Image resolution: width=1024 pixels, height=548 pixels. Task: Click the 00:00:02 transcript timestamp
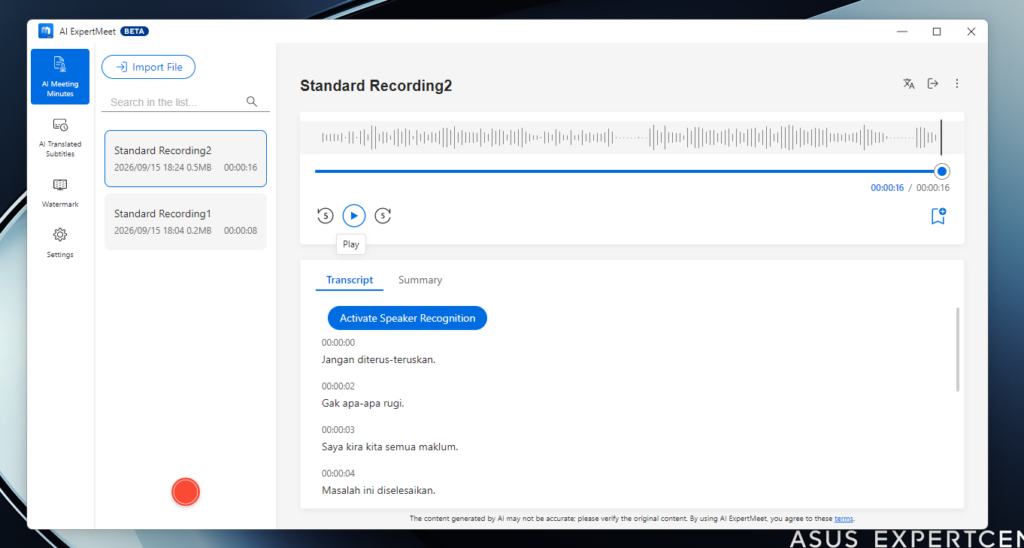click(338, 387)
